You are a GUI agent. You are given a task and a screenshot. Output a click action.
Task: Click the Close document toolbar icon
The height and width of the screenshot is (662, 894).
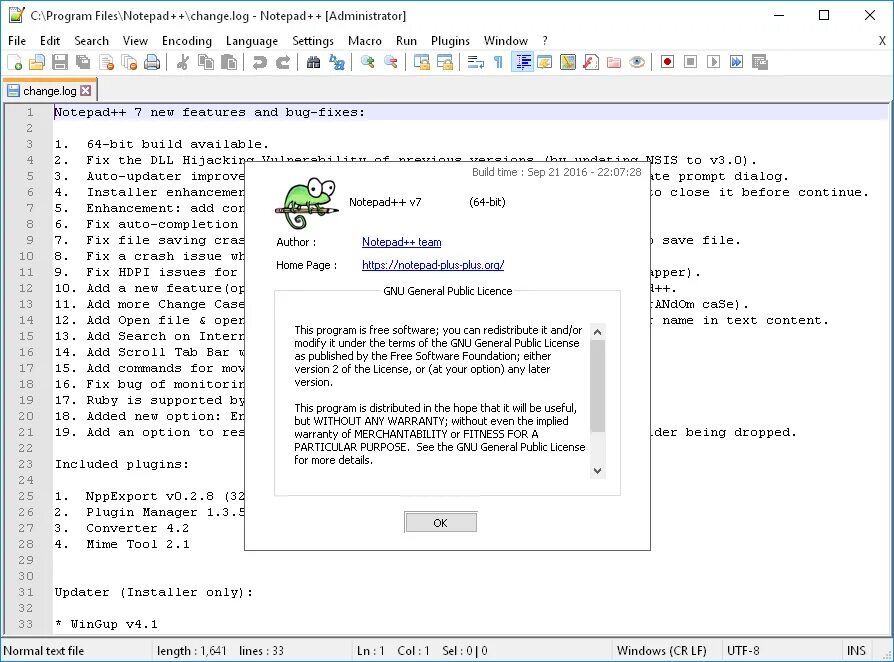tap(107, 62)
